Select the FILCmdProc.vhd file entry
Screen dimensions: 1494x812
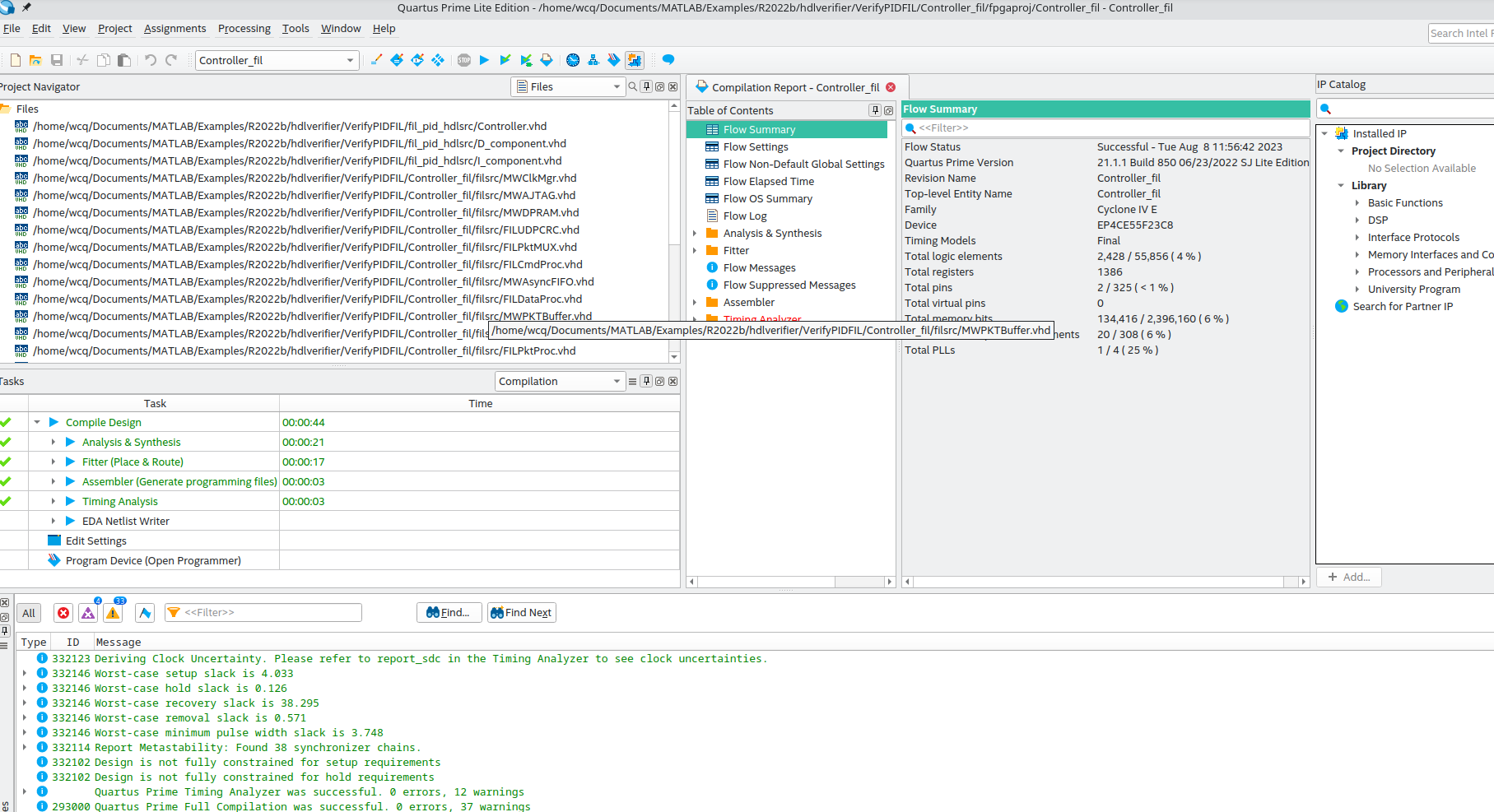pos(308,264)
